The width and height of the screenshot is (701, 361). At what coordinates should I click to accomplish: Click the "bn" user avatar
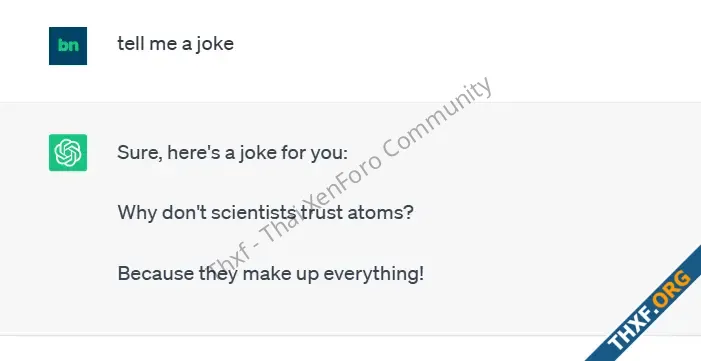(x=68, y=46)
